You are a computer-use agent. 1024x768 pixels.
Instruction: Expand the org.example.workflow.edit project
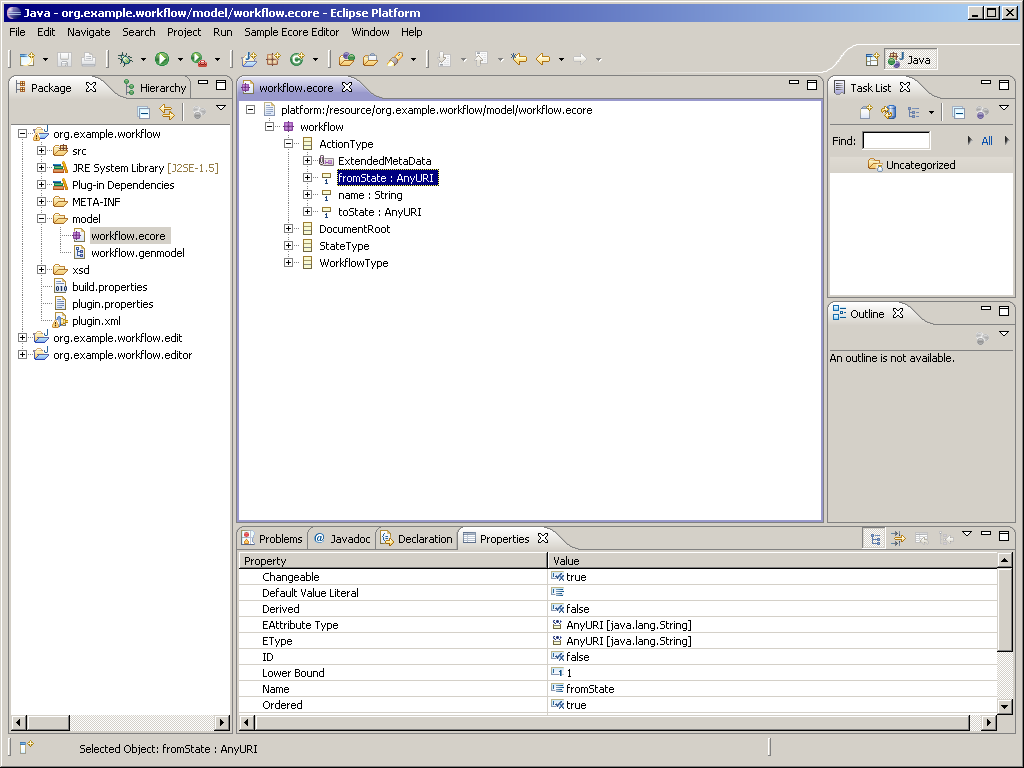[23, 338]
